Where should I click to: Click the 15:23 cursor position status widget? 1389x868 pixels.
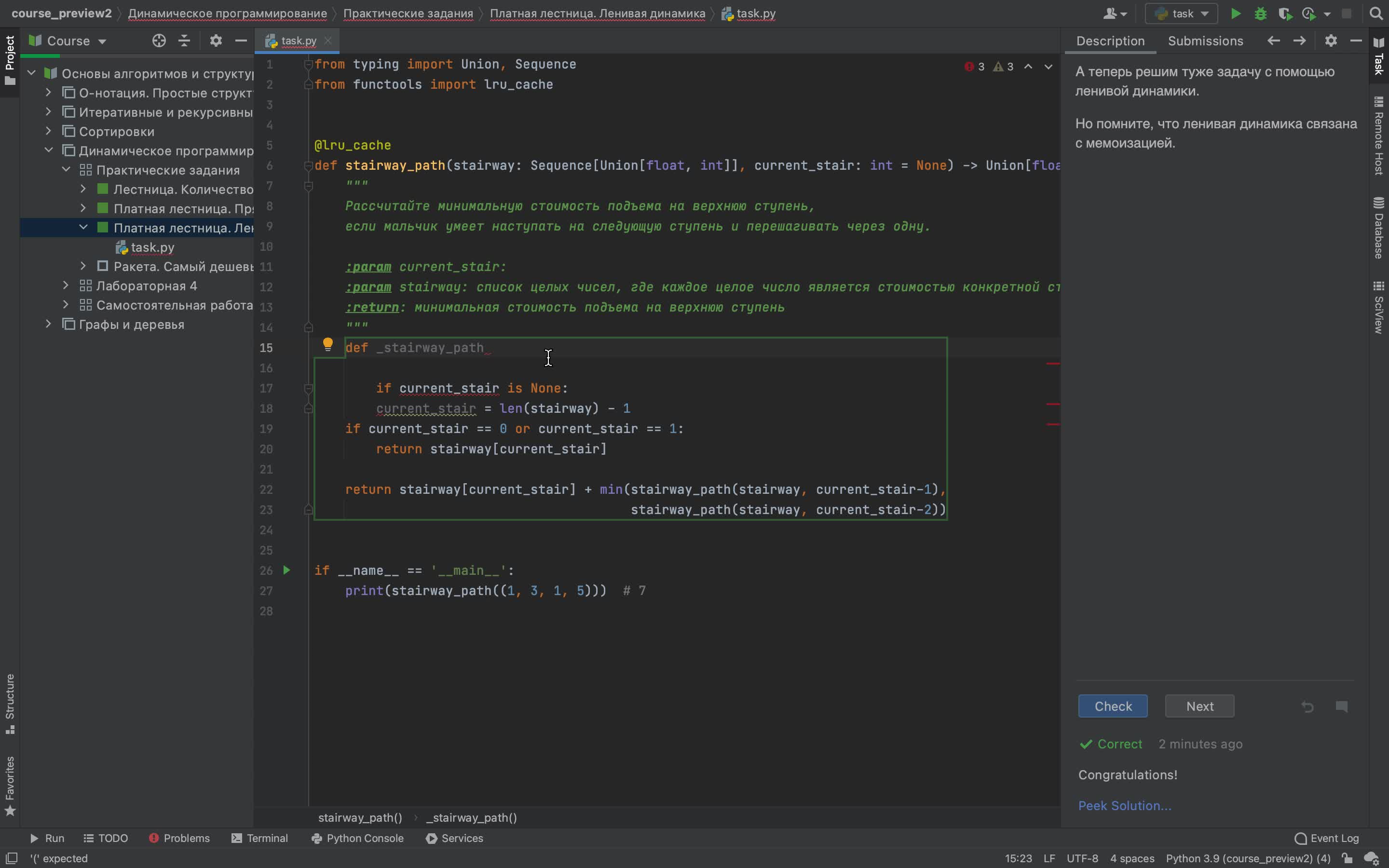click(1018, 858)
